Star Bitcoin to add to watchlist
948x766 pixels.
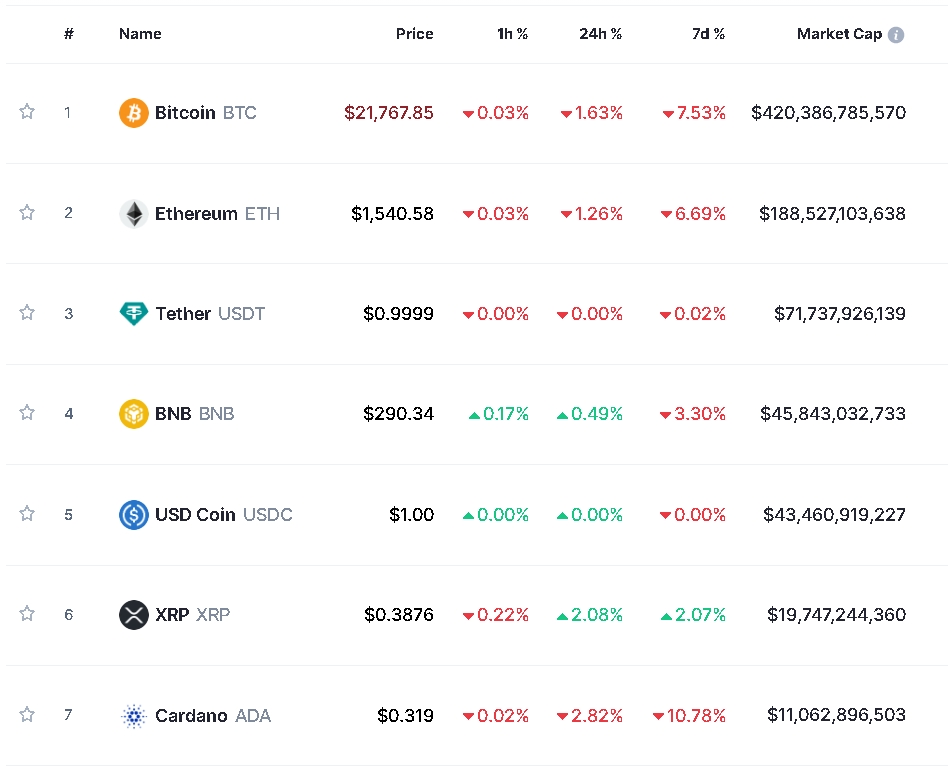point(27,112)
